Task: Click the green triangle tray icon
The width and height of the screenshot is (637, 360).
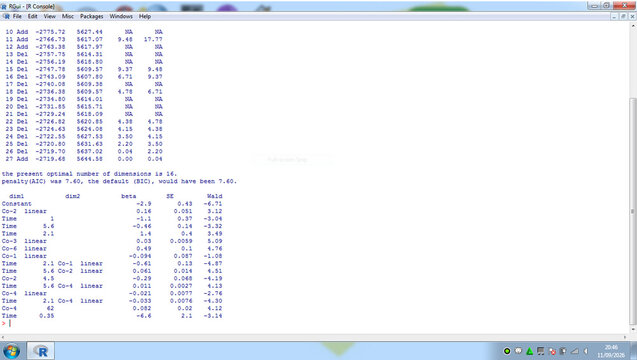Action: point(529,351)
